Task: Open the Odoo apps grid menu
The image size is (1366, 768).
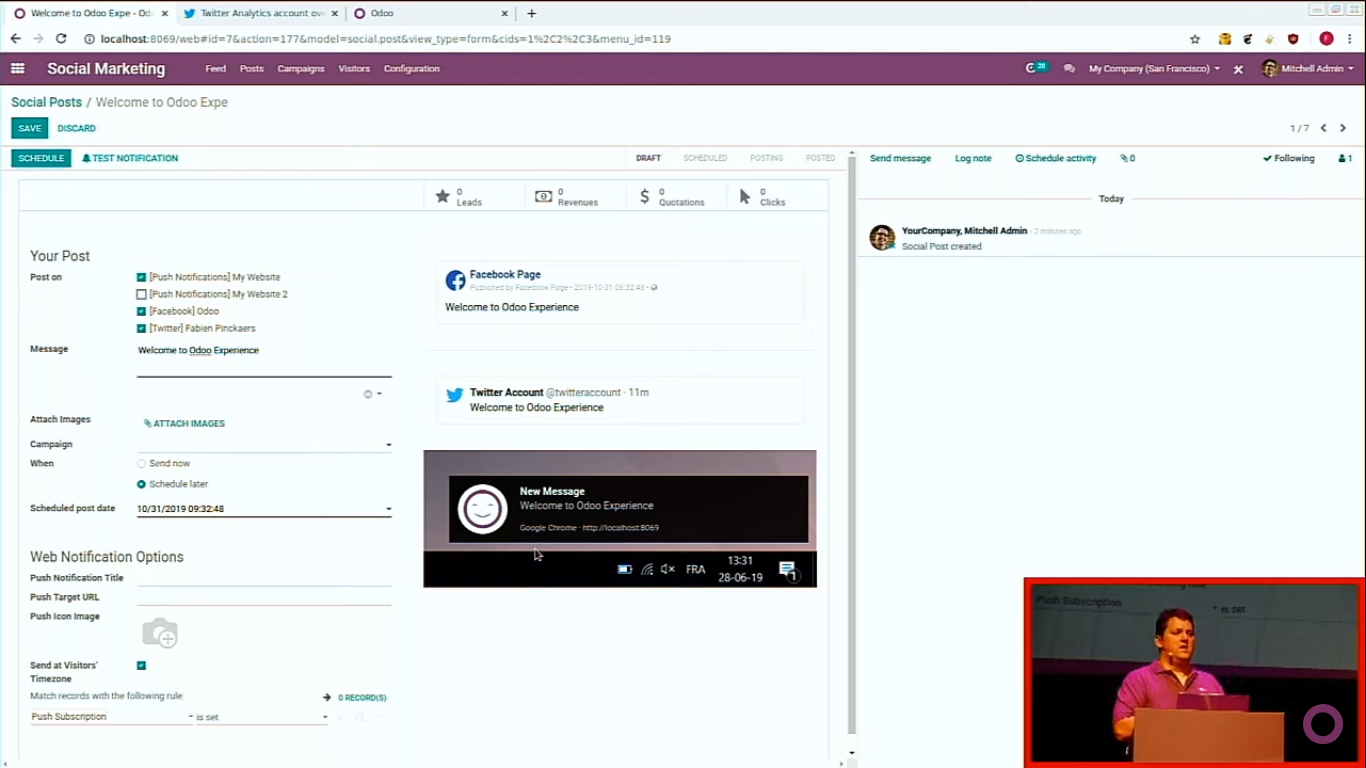Action: [17, 69]
